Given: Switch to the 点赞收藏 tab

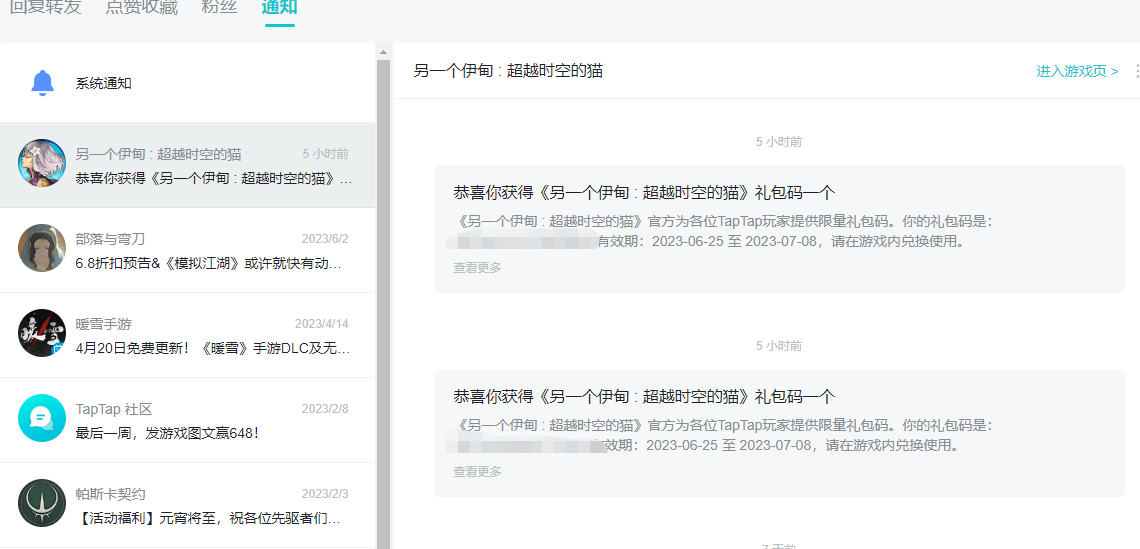Looking at the screenshot, I should pos(141,8).
